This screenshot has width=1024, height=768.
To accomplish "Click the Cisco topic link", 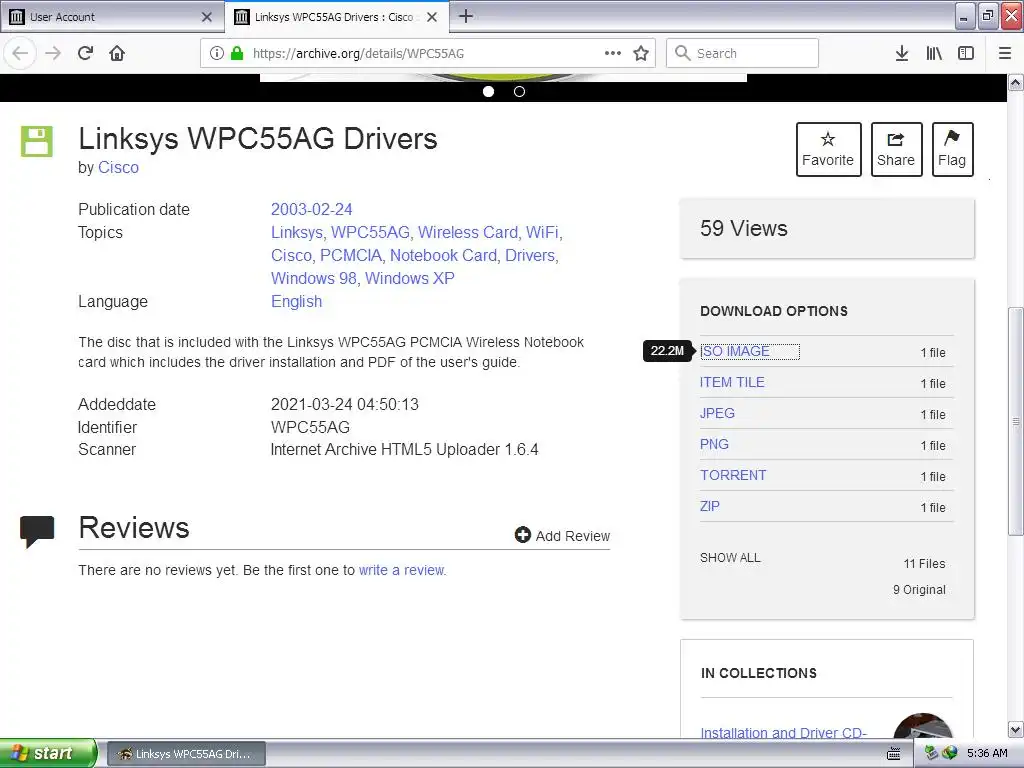I will point(291,255).
